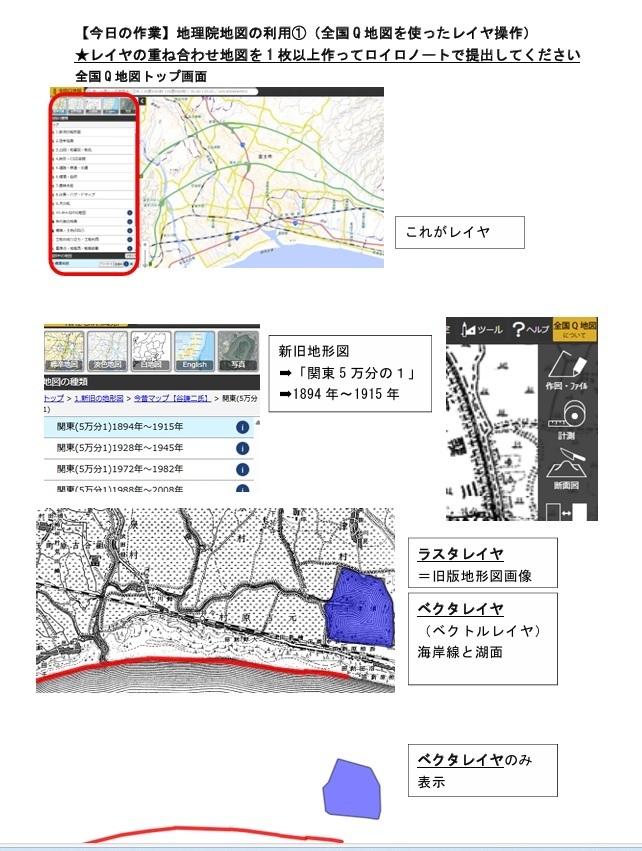
Task: Select the 写真 aerial photo base map
Action: pos(238,350)
